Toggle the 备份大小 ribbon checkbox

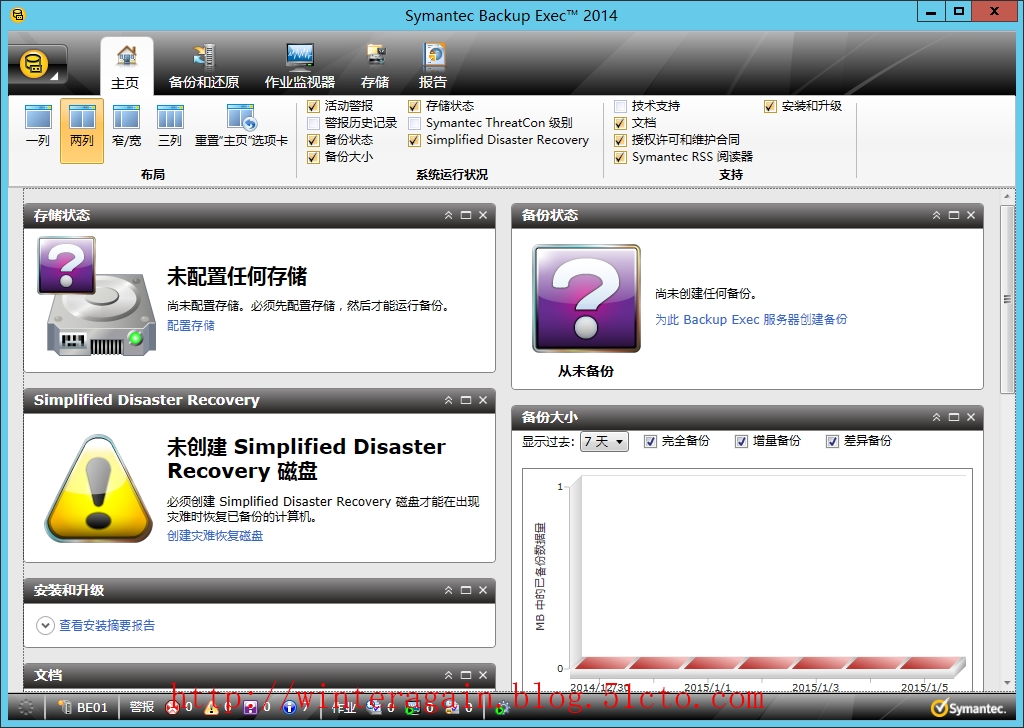(313, 157)
